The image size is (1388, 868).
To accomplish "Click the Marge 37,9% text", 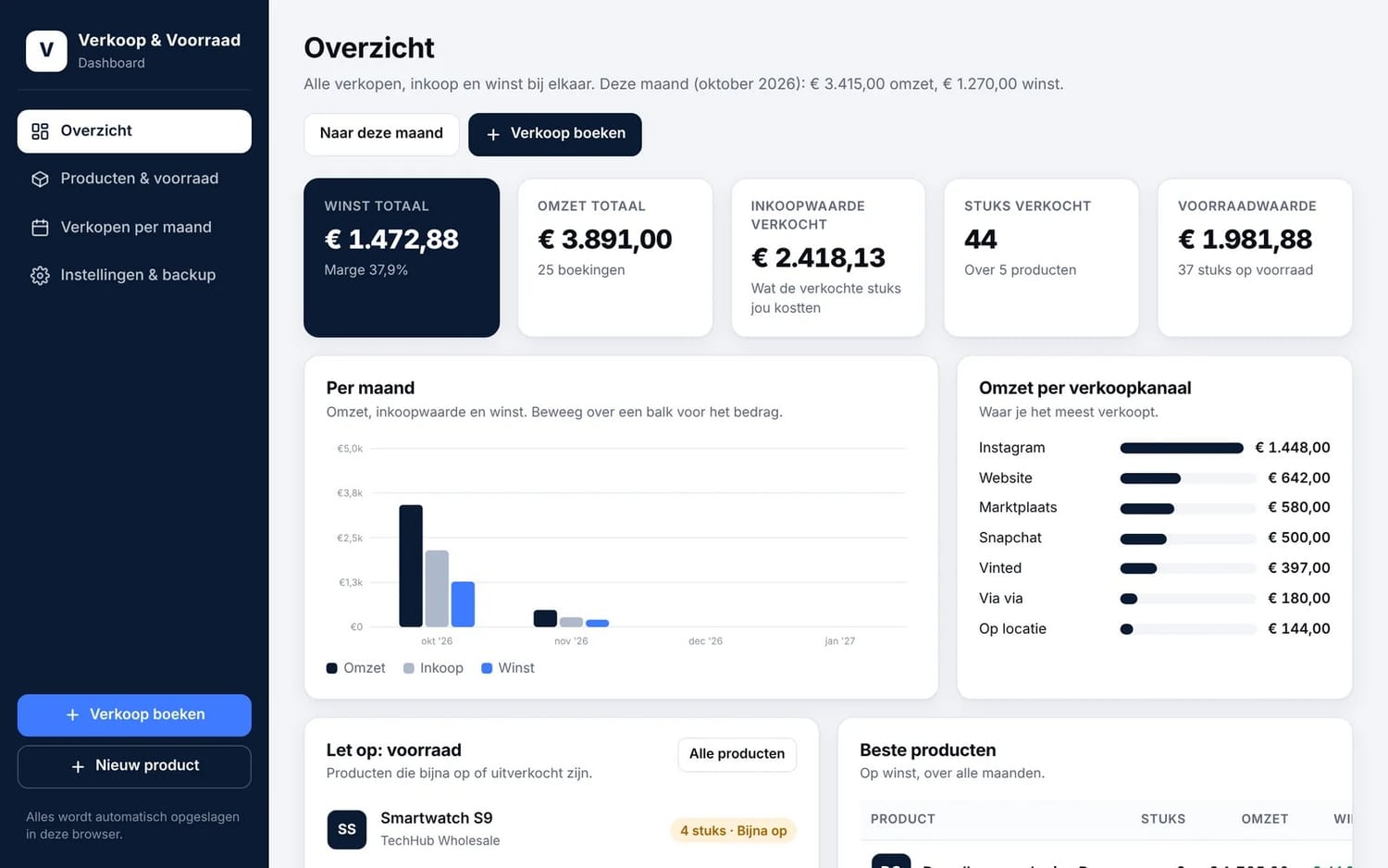I will coord(366,270).
